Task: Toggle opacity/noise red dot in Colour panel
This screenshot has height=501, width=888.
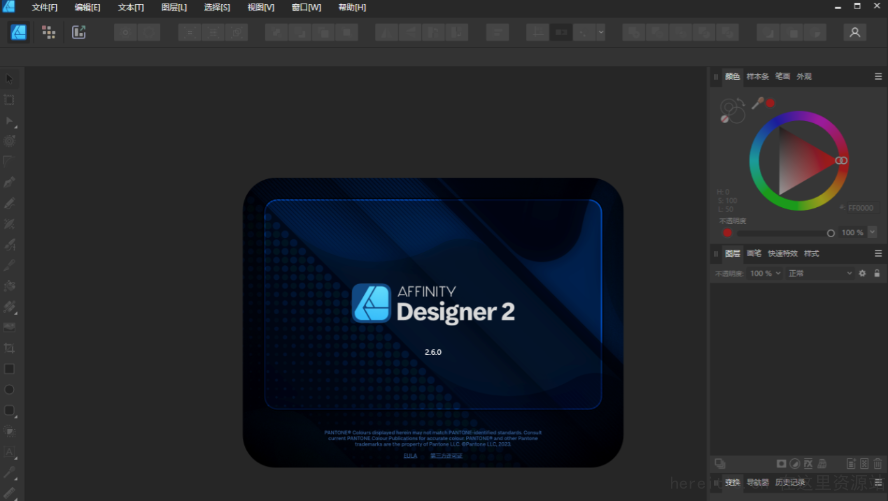Action: coord(728,233)
